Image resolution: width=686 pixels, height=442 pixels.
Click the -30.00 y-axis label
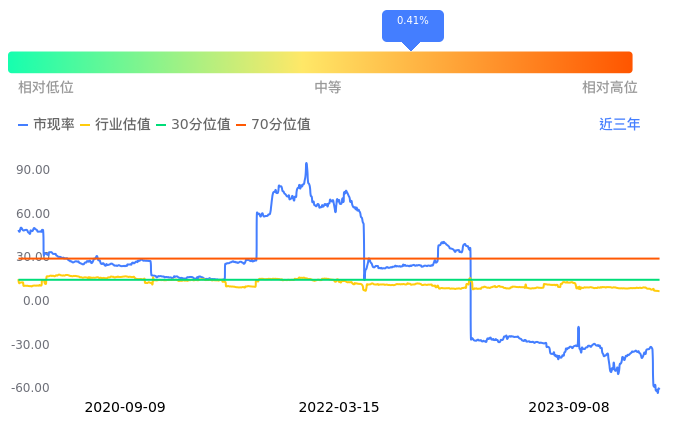point(32,345)
